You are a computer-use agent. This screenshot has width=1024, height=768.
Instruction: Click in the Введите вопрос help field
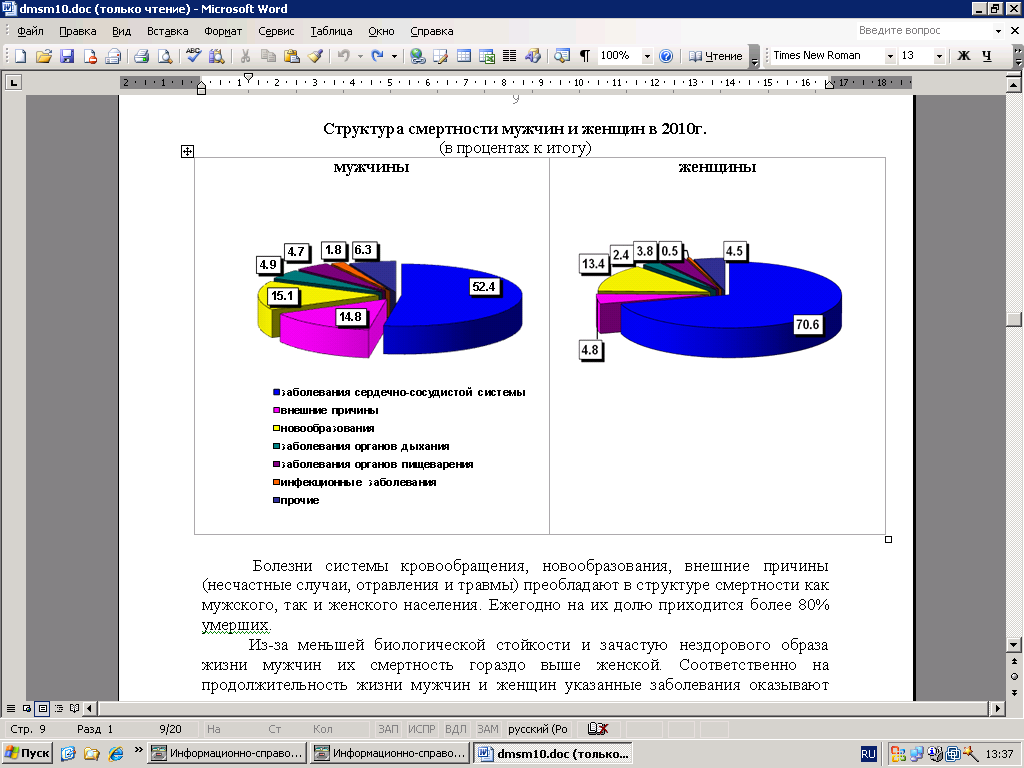click(923, 31)
